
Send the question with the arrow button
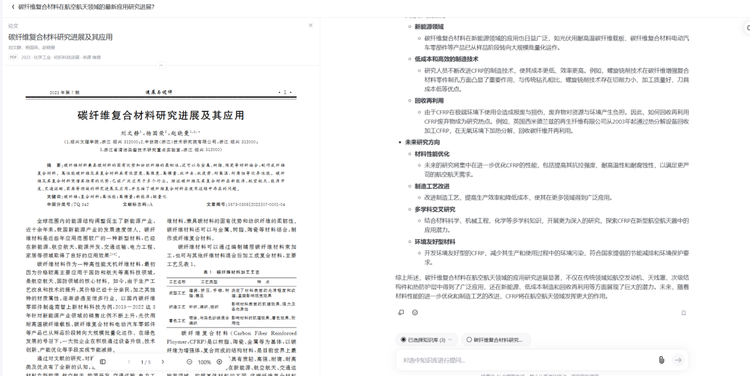pos(678,360)
